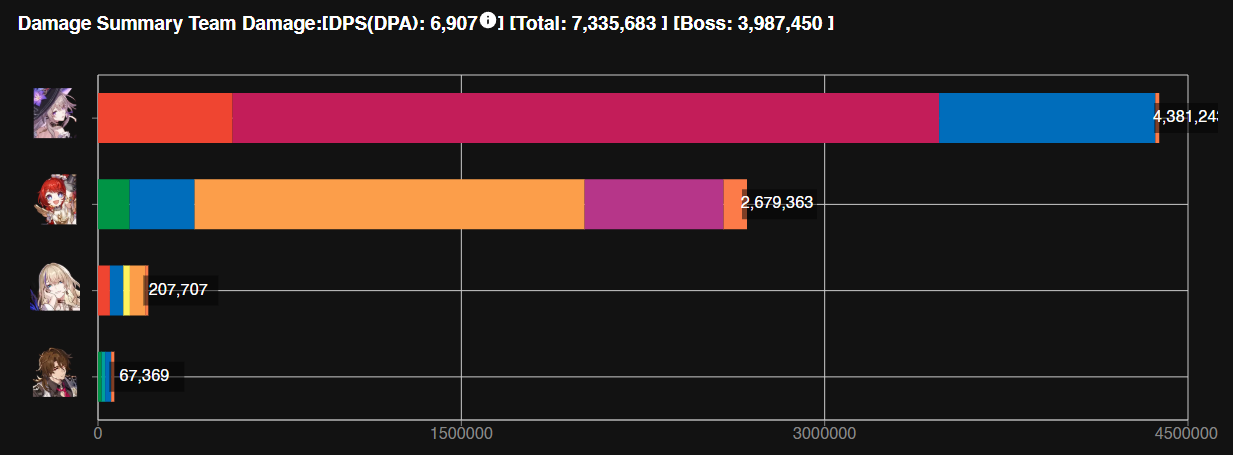Viewport: 1233px width, 455px height.
Task: Click the 1500000 axis label
Action: (x=461, y=432)
